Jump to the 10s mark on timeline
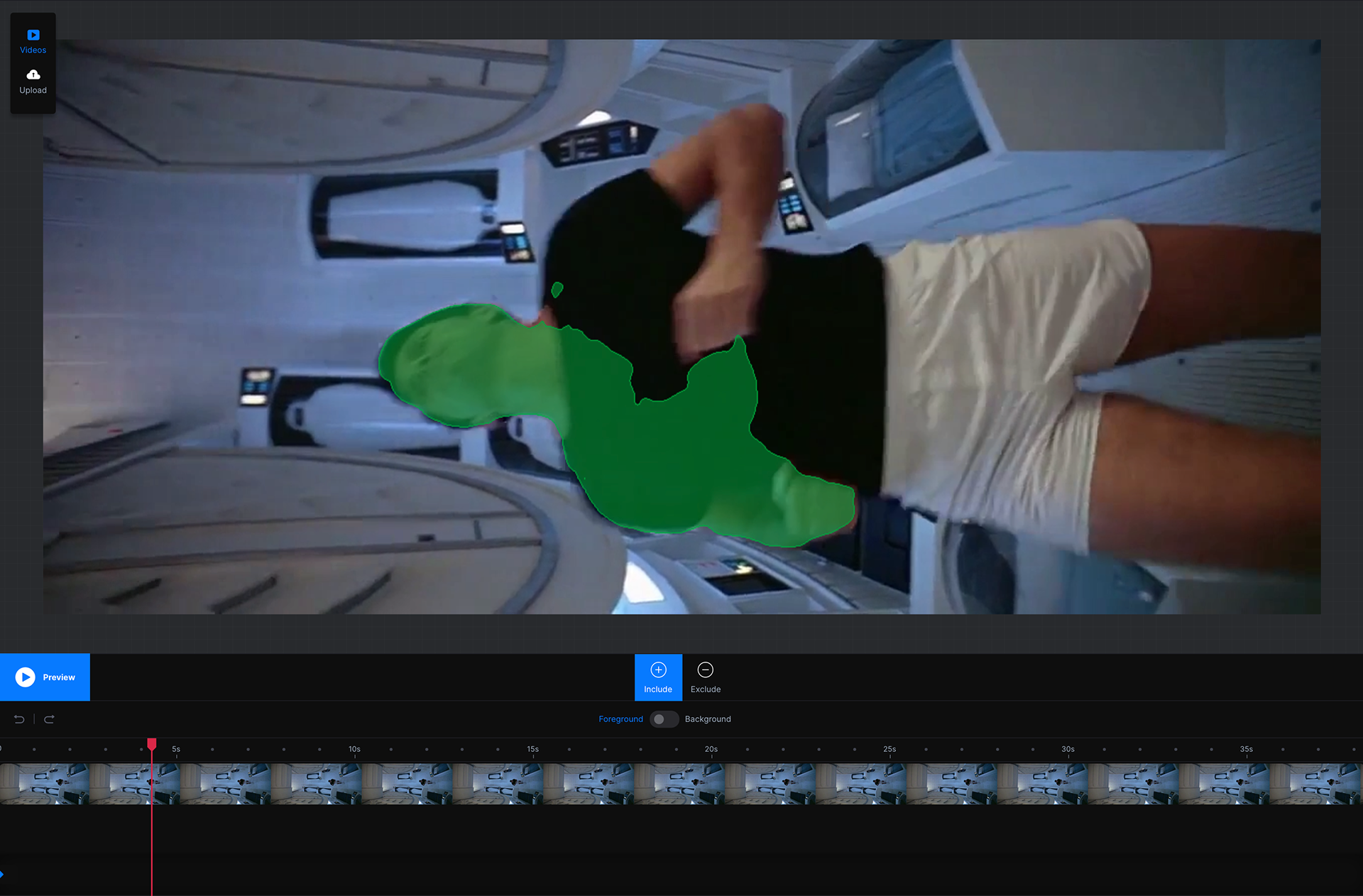This screenshot has width=1363, height=896. click(x=354, y=749)
